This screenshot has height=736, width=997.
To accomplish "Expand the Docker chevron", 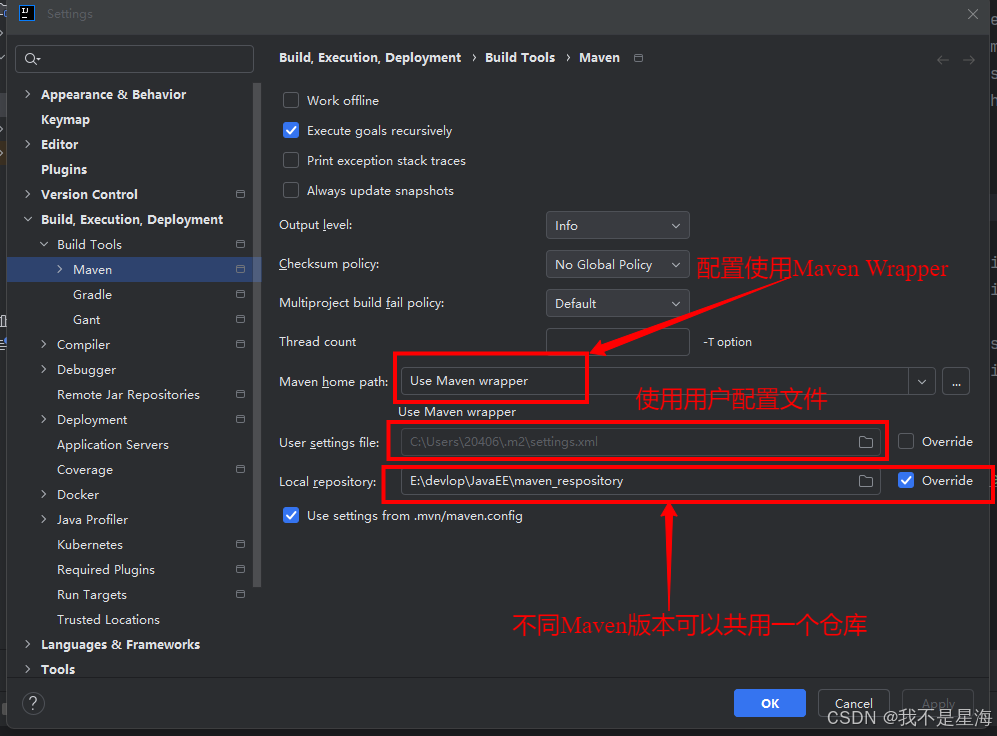I will click(44, 494).
